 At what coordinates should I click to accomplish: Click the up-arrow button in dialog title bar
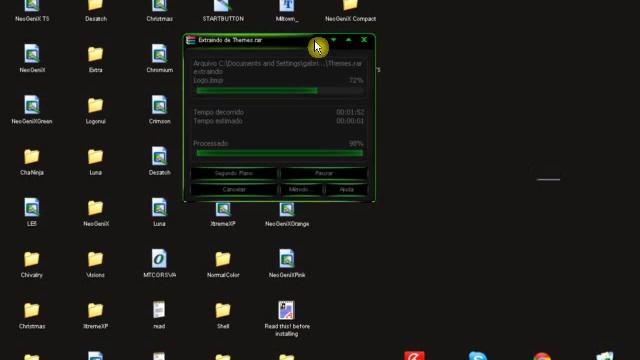pyautogui.click(x=349, y=40)
